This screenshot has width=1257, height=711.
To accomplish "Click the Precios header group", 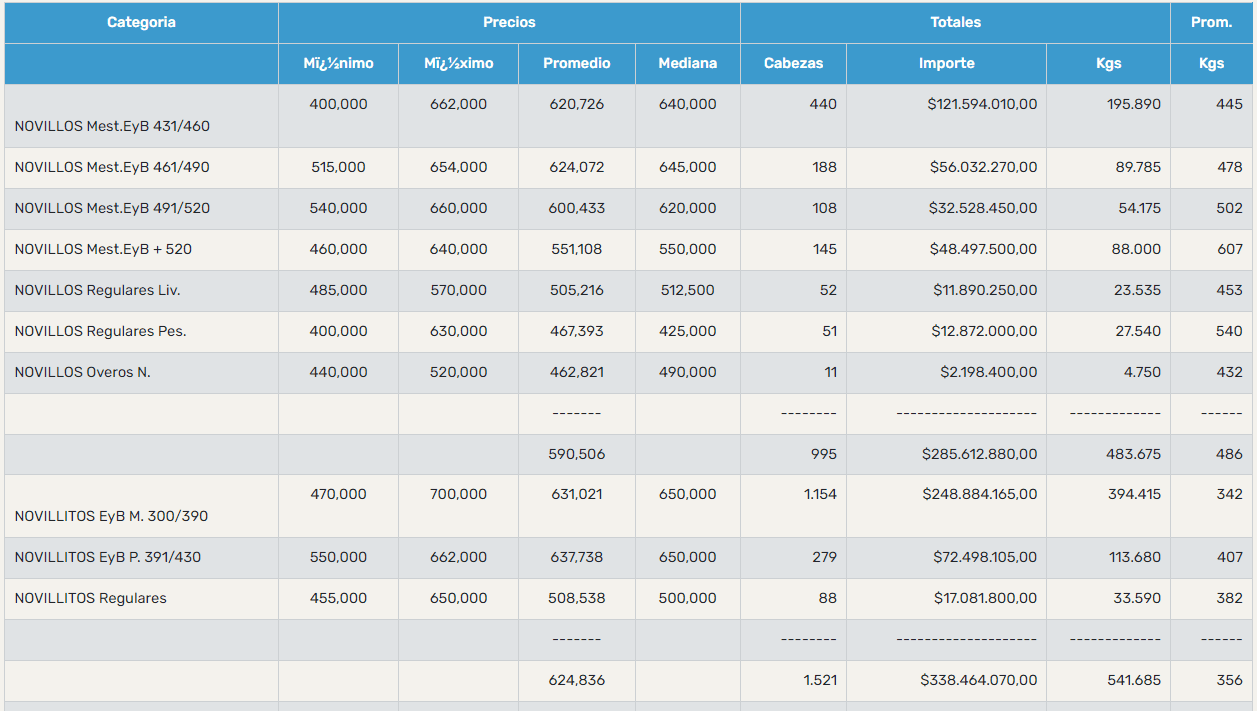I will 509,22.
